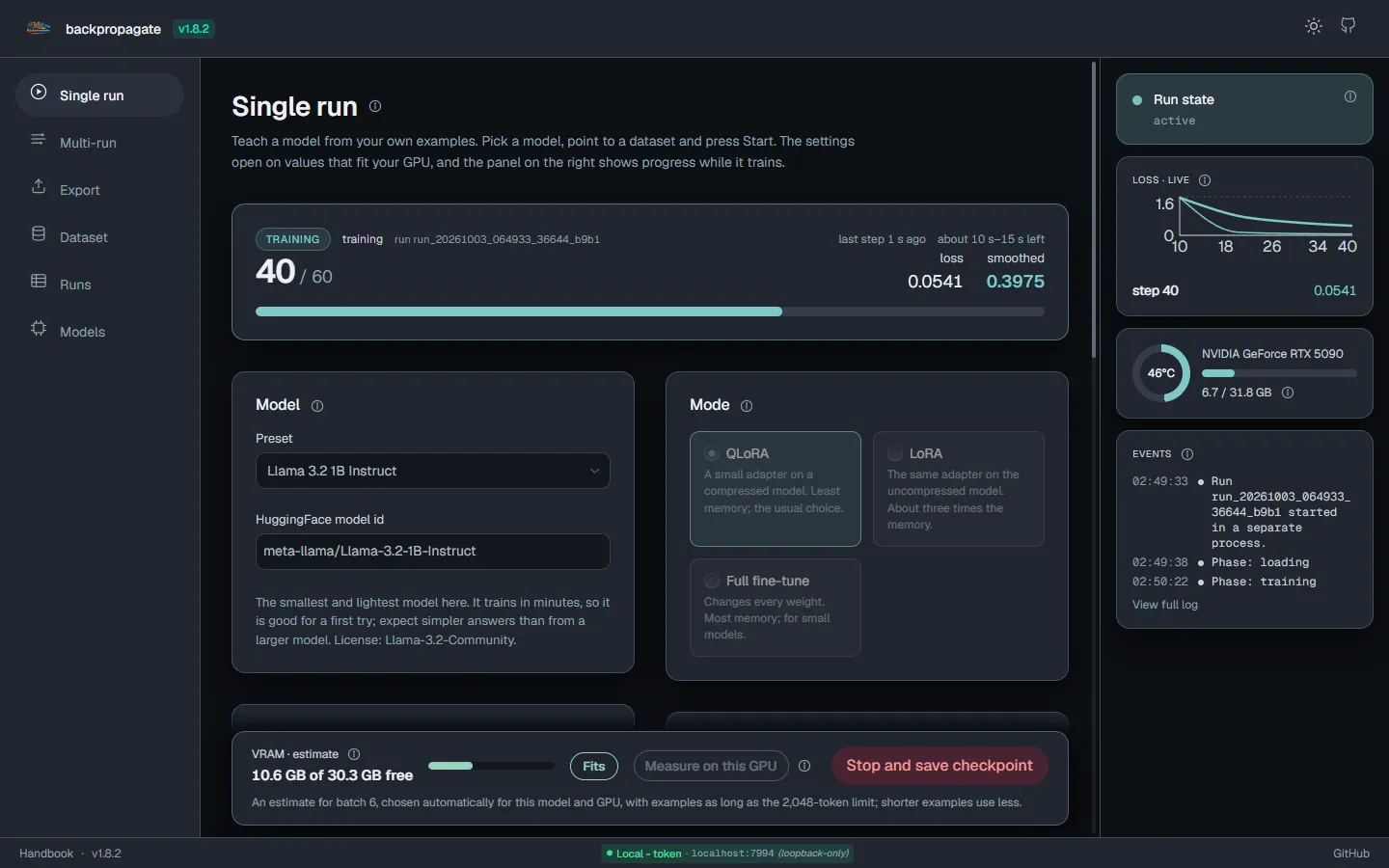The image size is (1389, 868).
Task: Click the Runs table icon
Action: [x=39, y=282]
